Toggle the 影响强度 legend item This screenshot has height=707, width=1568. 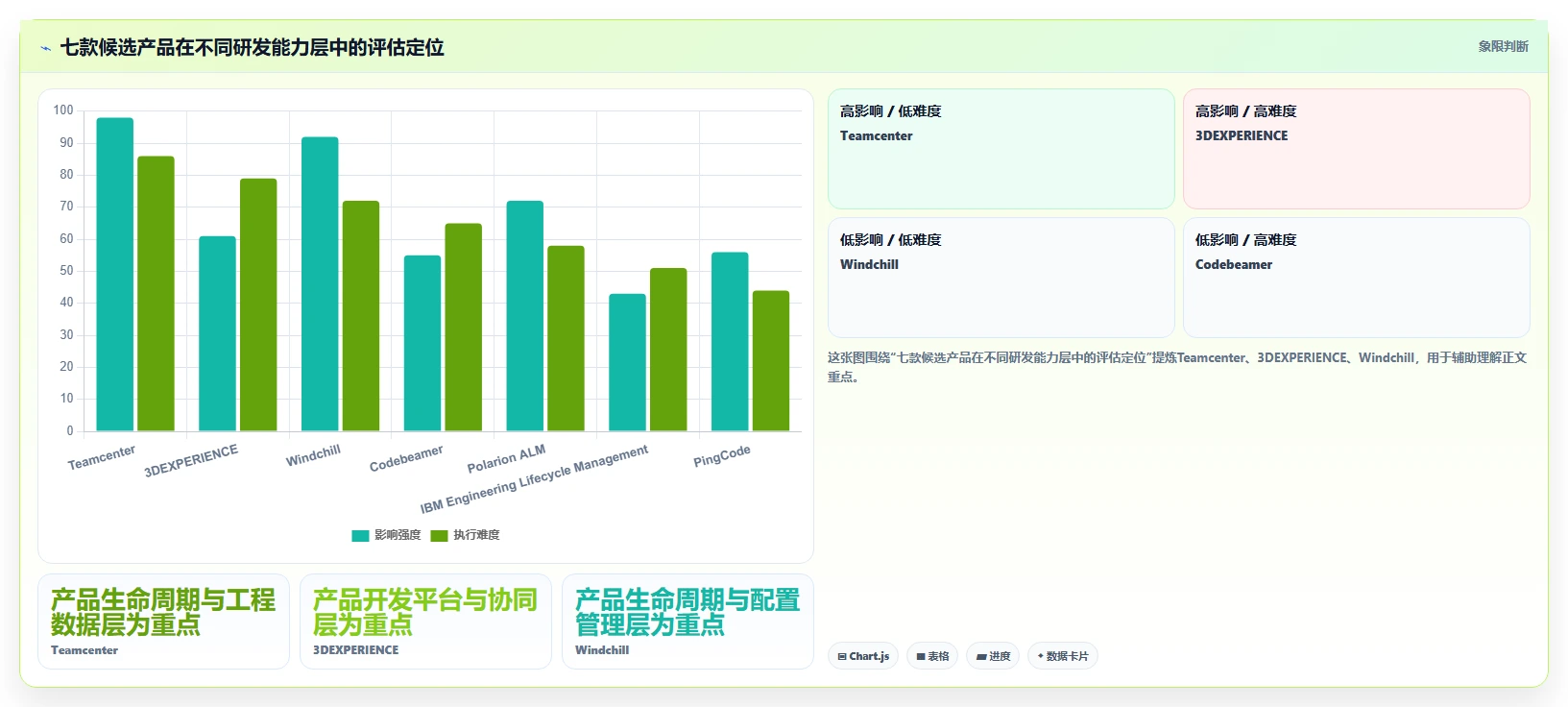coord(386,535)
